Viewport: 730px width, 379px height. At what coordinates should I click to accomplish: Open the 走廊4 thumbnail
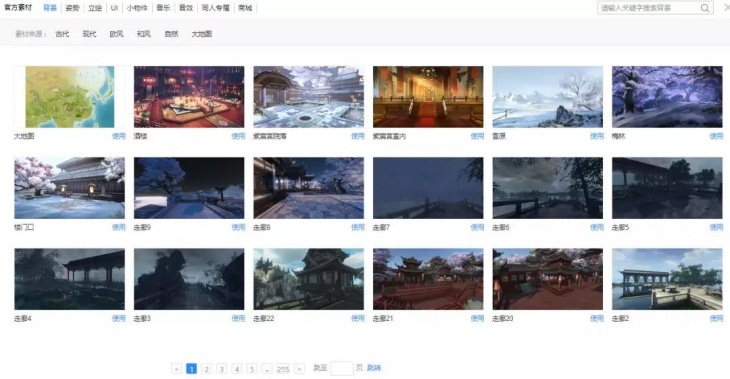coord(69,279)
